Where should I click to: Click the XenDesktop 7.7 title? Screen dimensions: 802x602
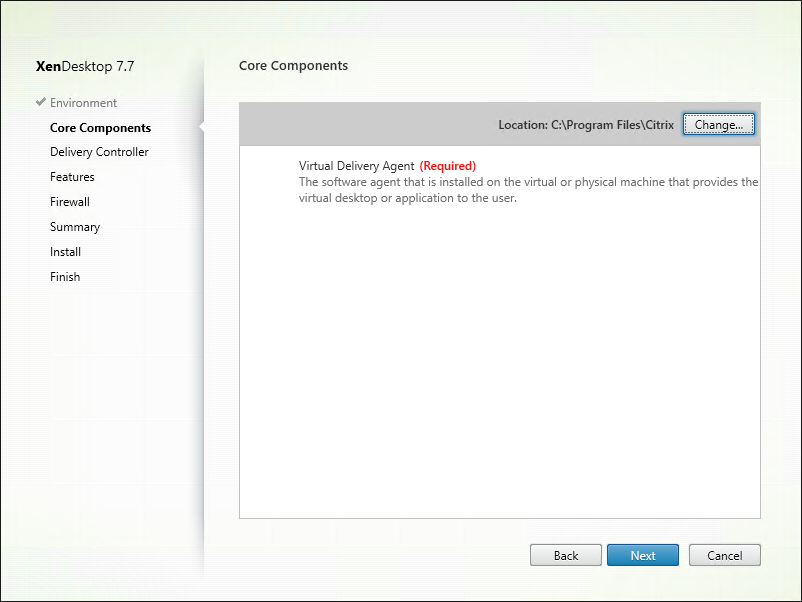point(85,66)
